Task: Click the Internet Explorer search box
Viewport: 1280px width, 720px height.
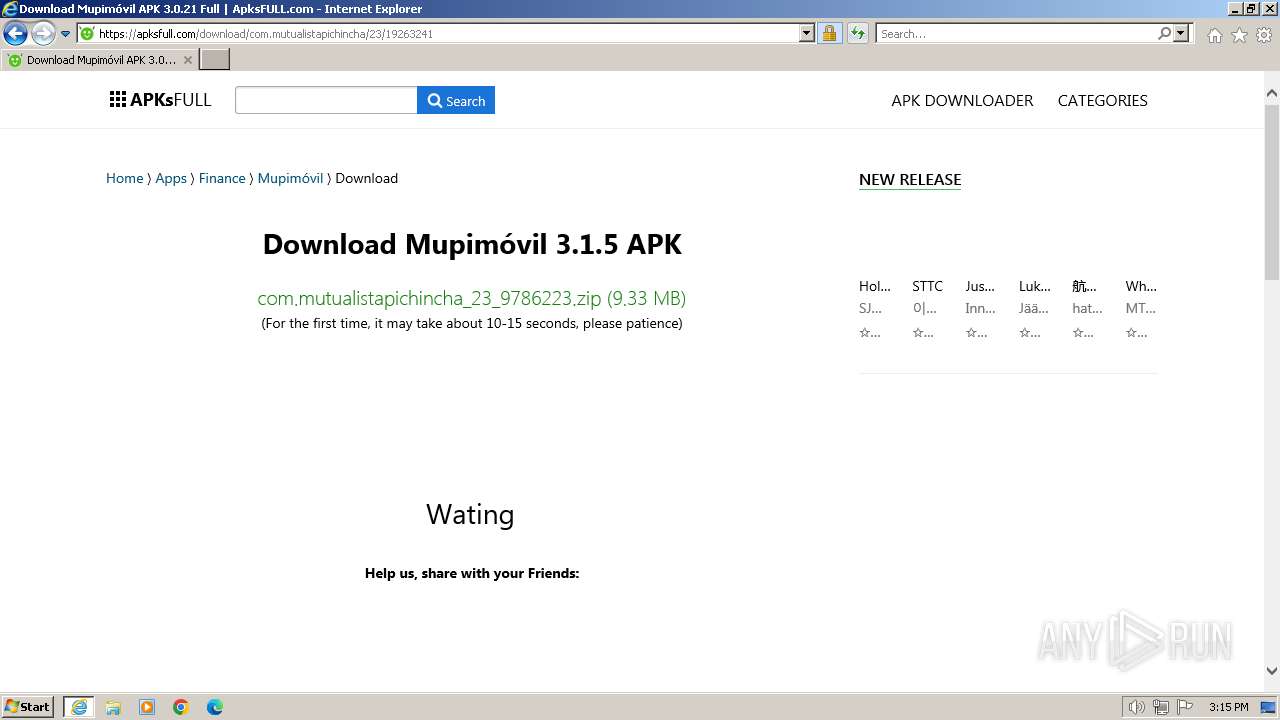Action: coord(1015,33)
